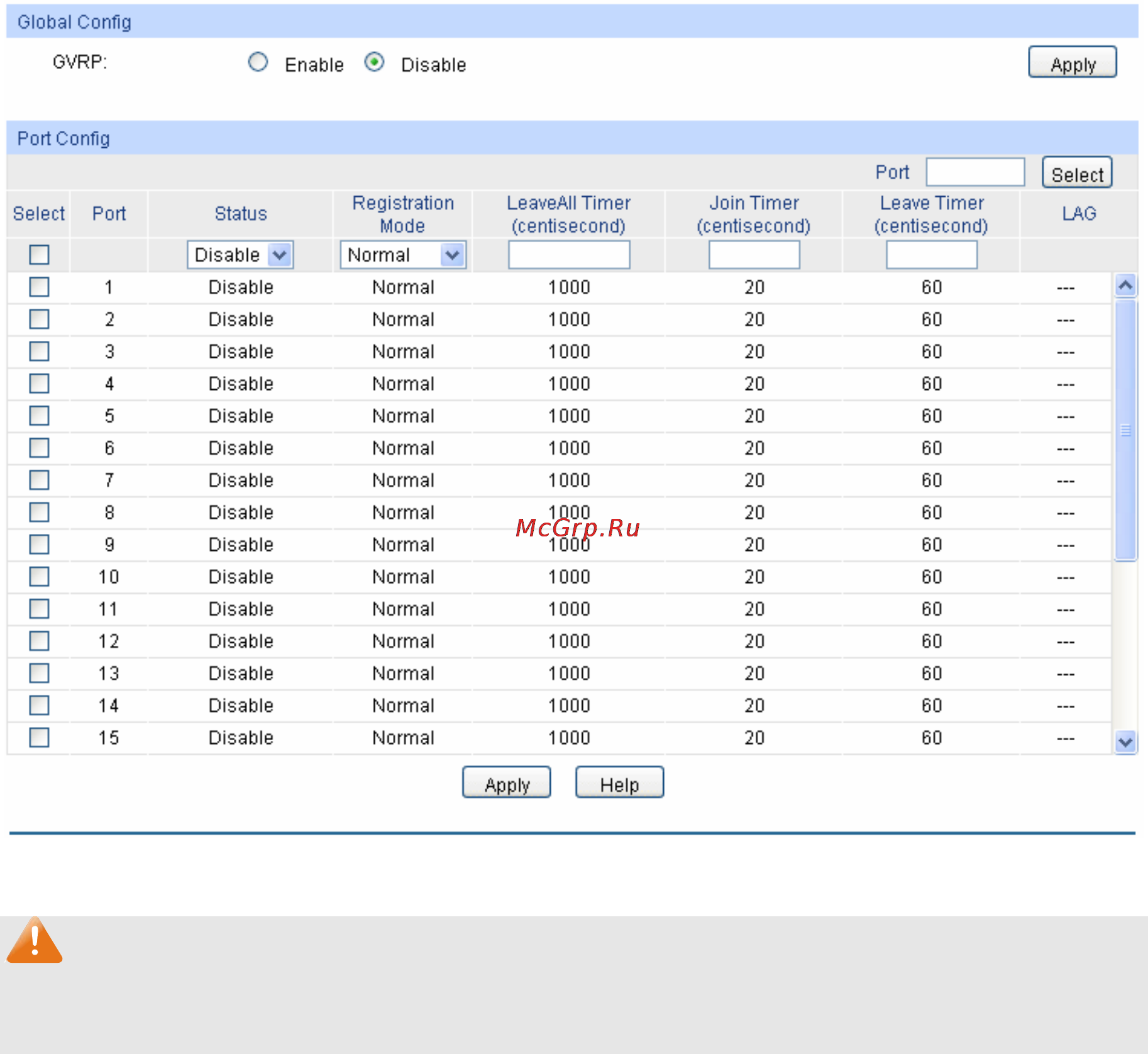Click Leave Timer value of port 15
This screenshot has width=1148, height=1054.
point(932,738)
